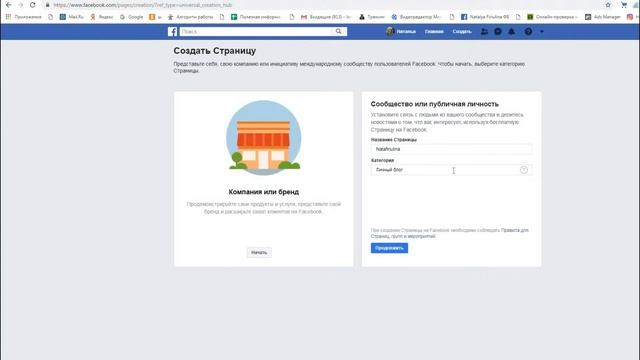Go to Главная in Facebook top bar
Image resolution: width=640 pixels, height=360 pixels.
click(x=434, y=31)
